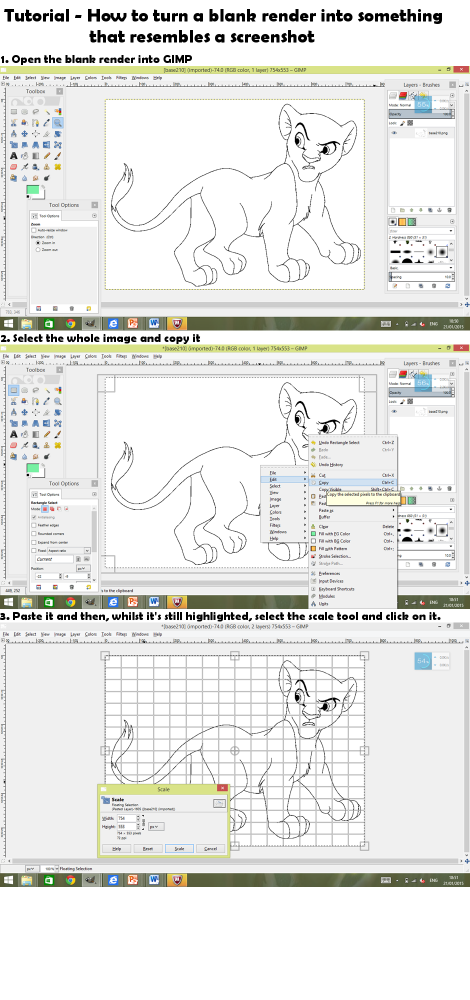Click Spacing slider in step 1 Brushes panel
The height and width of the screenshot is (1000, 470).
pos(422,277)
